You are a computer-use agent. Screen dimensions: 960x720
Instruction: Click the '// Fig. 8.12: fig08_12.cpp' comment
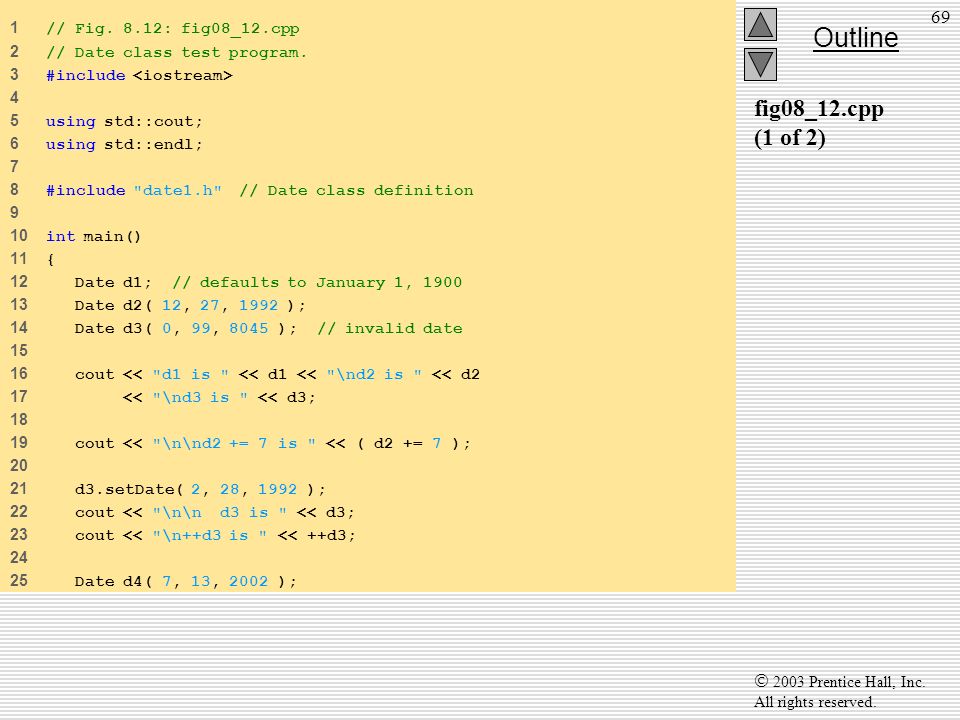(173, 29)
